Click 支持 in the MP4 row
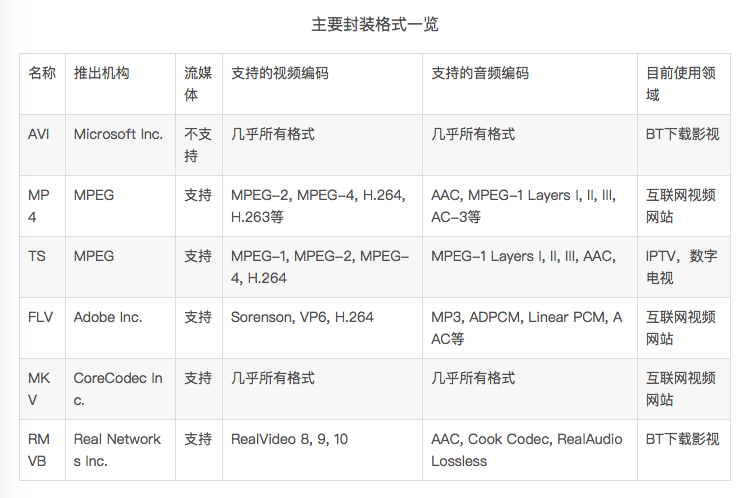The width and height of the screenshot is (748, 498). pyautogui.click(x=198, y=206)
